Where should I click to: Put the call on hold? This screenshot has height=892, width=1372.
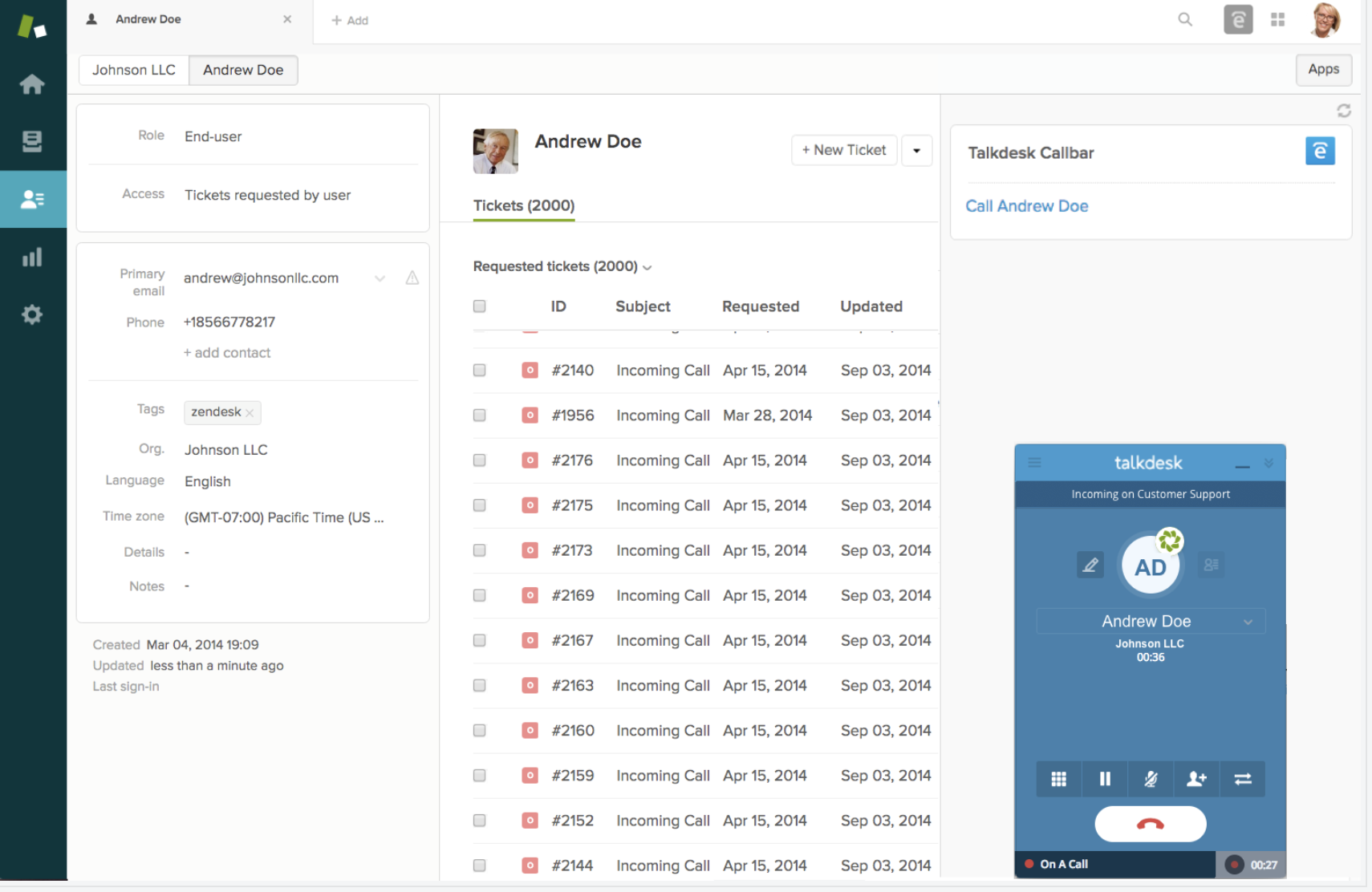(1105, 779)
